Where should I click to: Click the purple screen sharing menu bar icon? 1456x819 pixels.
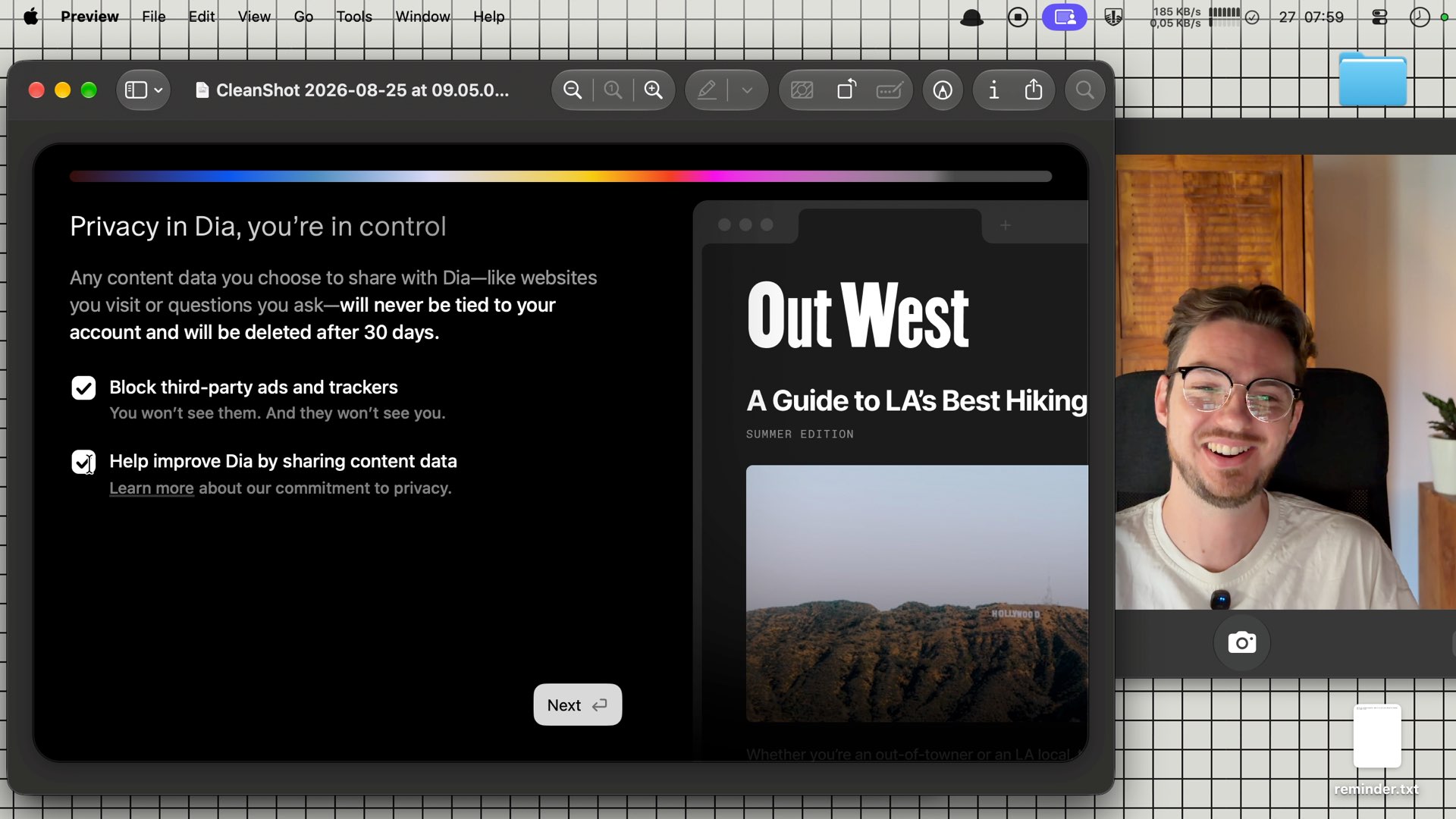tap(1065, 17)
